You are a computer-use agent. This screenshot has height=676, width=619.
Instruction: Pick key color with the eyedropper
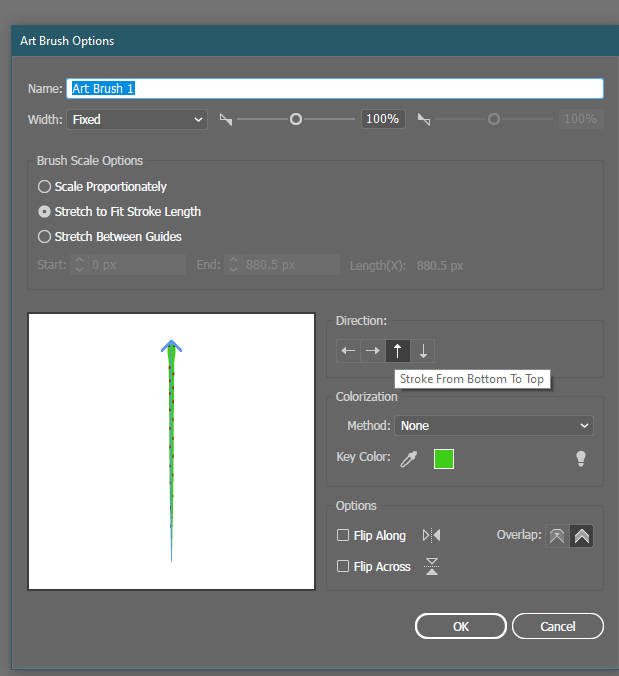pyautogui.click(x=409, y=459)
